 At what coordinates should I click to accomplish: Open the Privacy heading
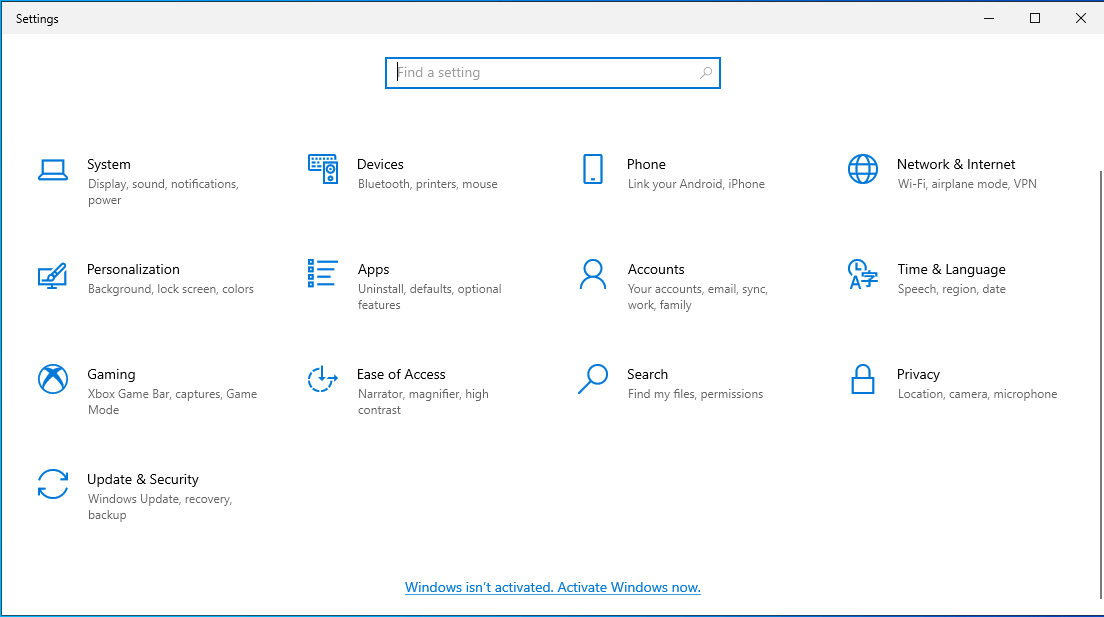pos(918,374)
